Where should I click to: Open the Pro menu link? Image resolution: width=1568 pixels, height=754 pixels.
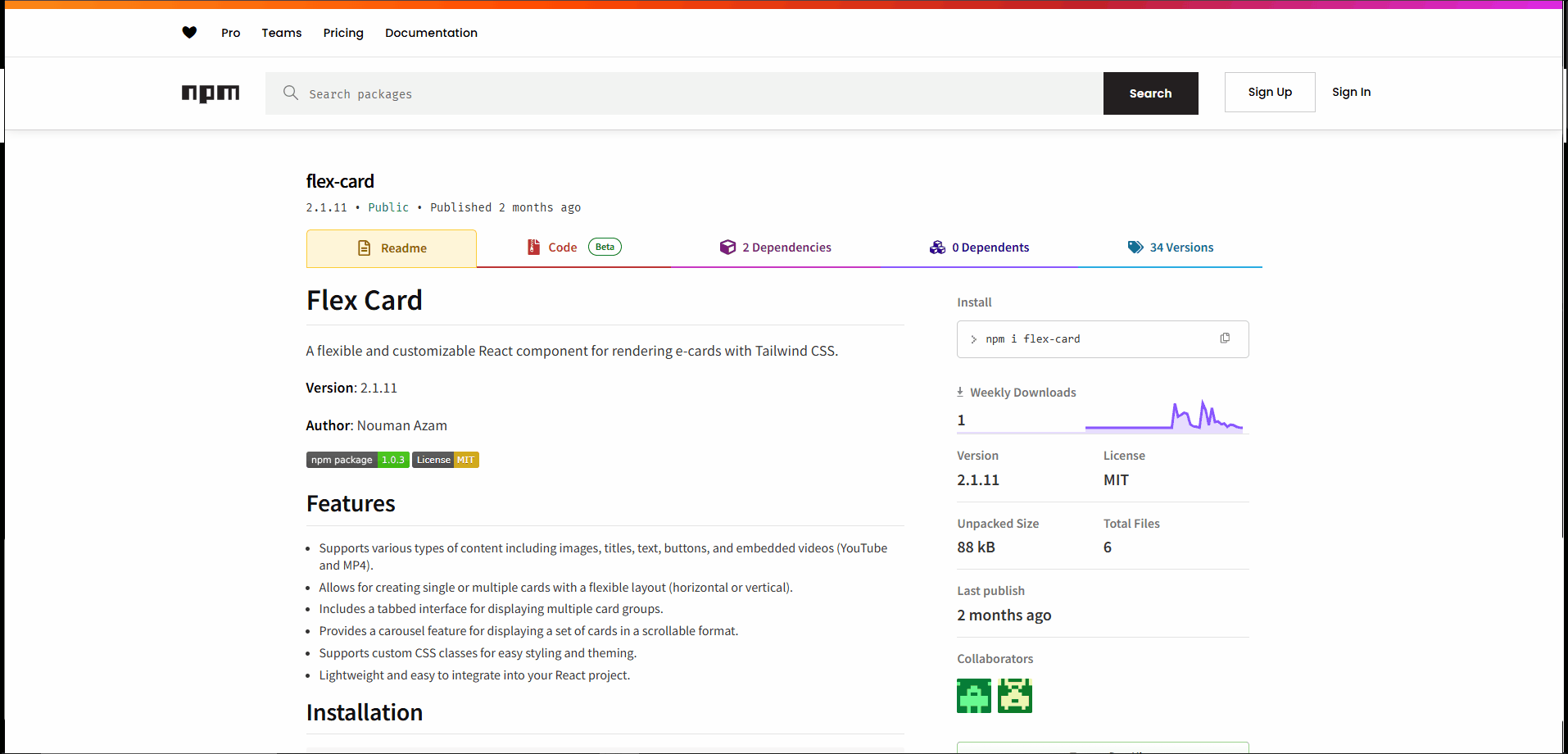click(230, 33)
